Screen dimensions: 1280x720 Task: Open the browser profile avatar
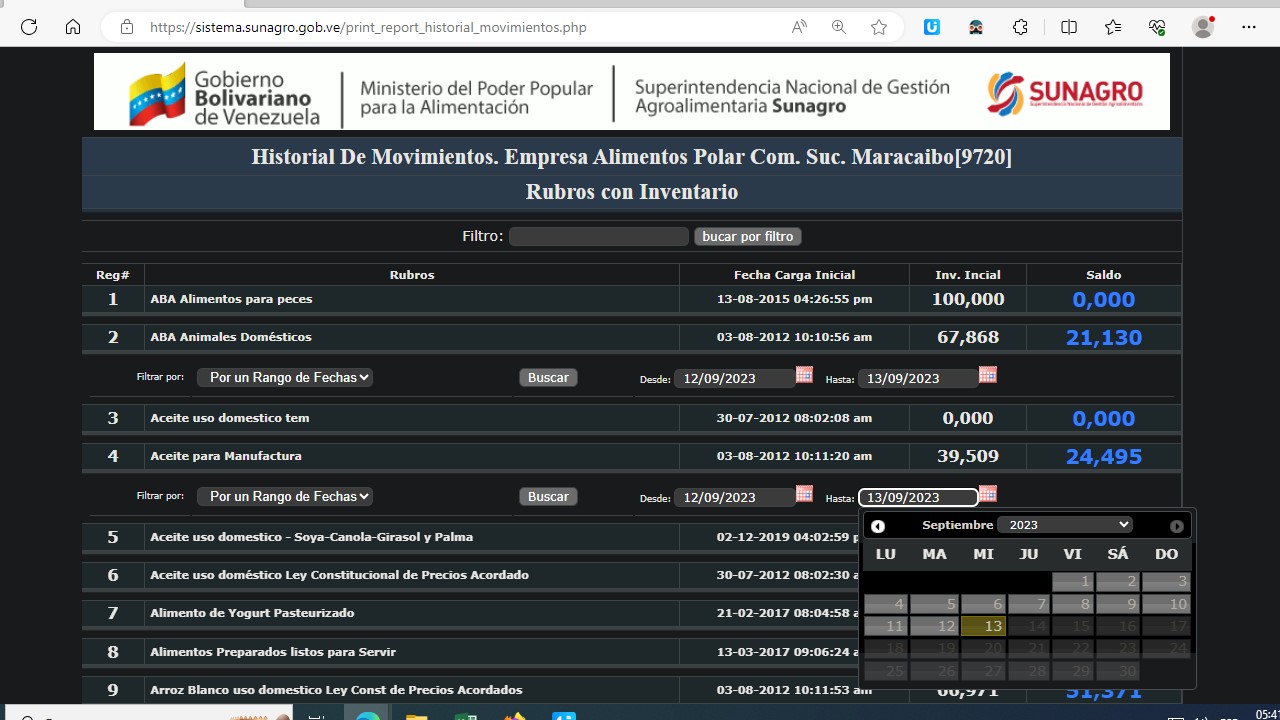(x=1203, y=27)
